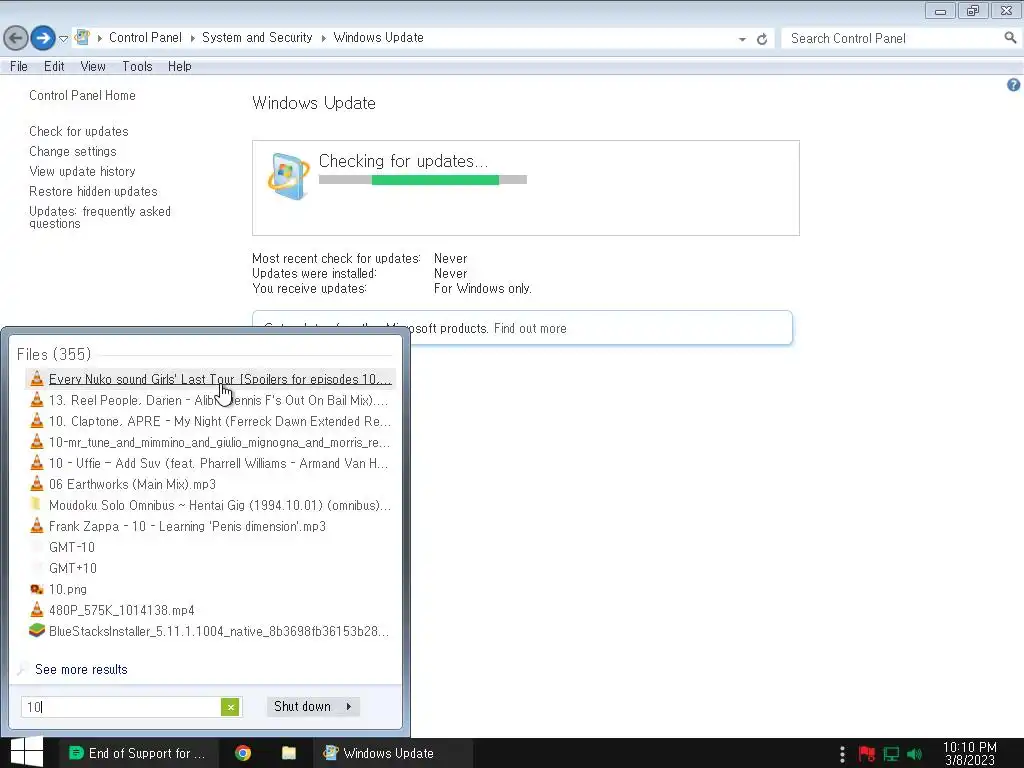1024x768 pixels.
Task: Select Windows Update in the breadcrumb
Action: click(x=378, y=38)
